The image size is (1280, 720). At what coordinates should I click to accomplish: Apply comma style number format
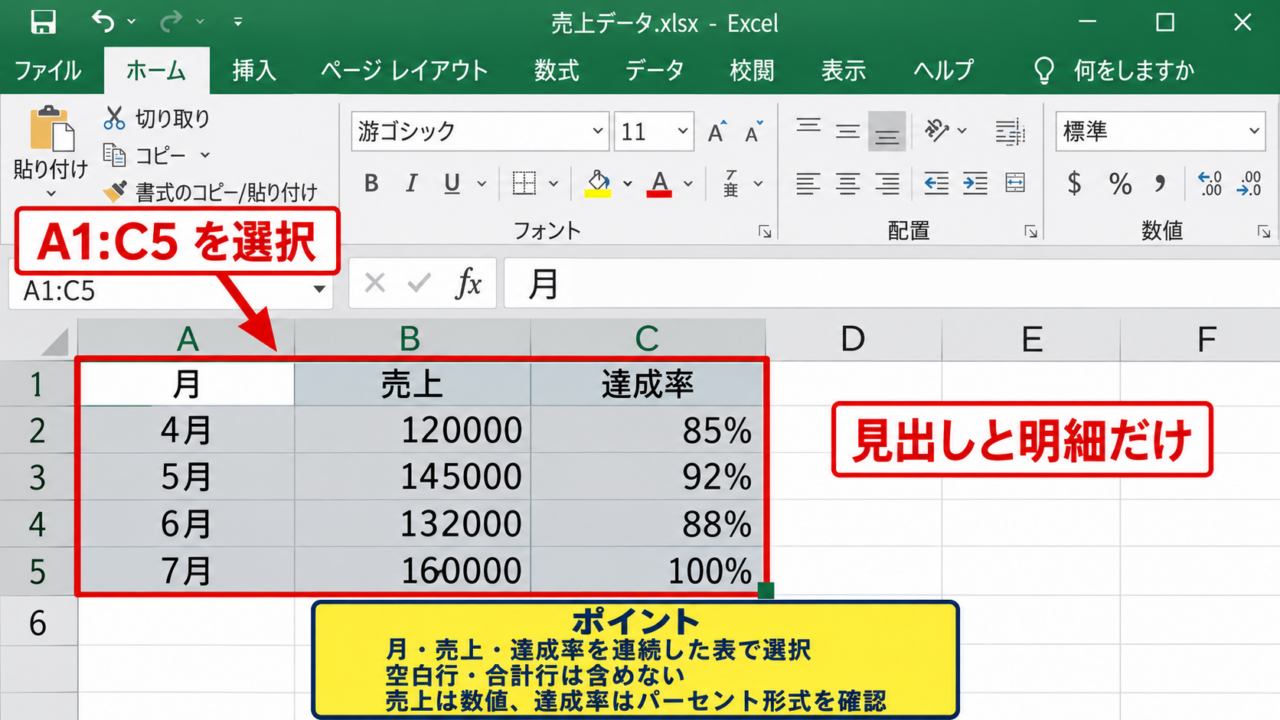pyautogui.click(x=1160, y=184)
